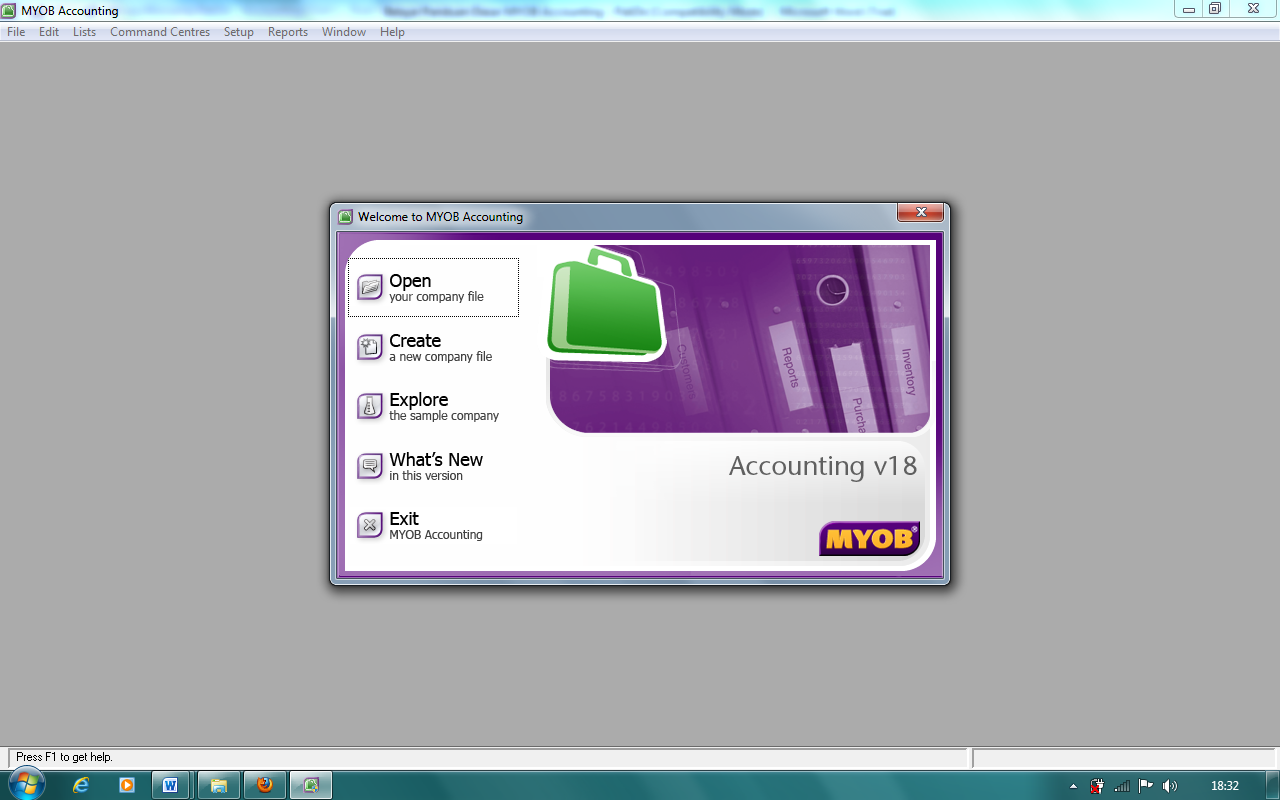The width and height of the screenshot is (1280, 800).
Task: Switch to Firefox in the taskbar
Action: [x=265, y=785]
